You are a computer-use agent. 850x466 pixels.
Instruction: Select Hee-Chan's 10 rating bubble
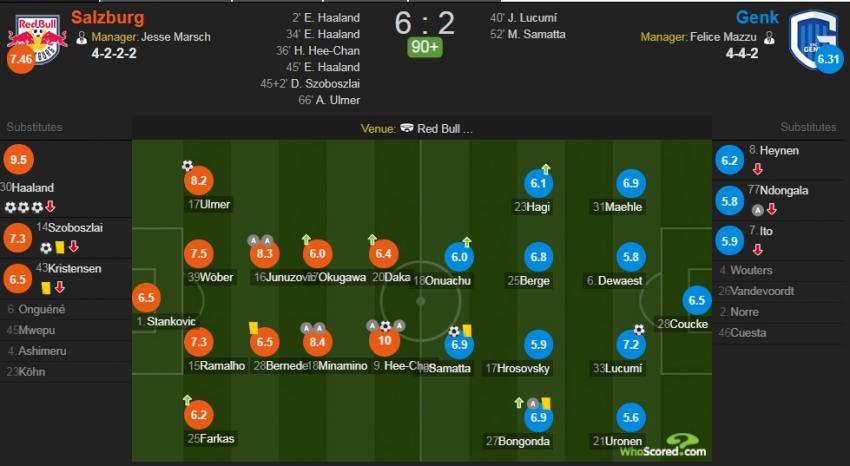(384, 340)
